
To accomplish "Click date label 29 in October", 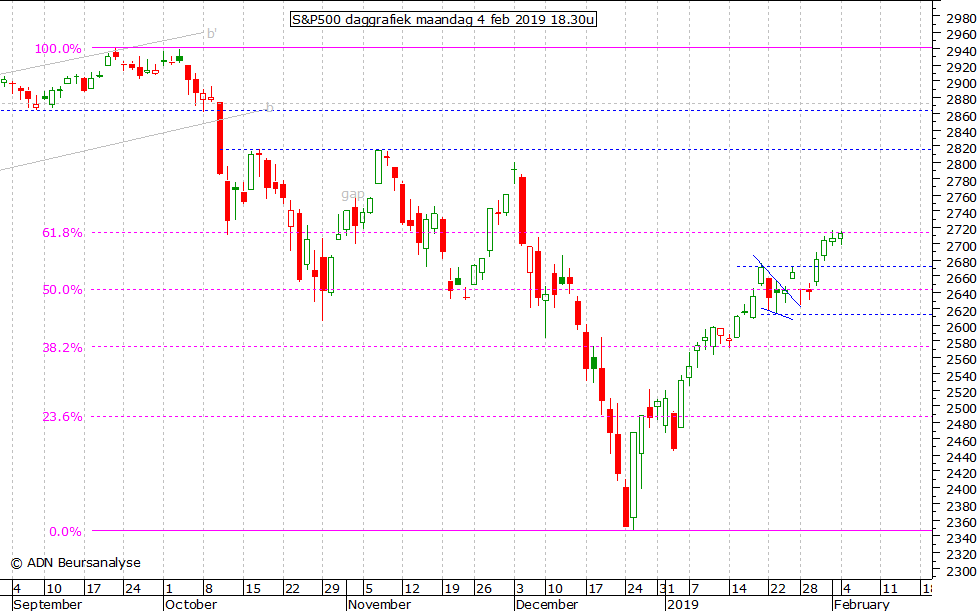I will pos(331,589).
